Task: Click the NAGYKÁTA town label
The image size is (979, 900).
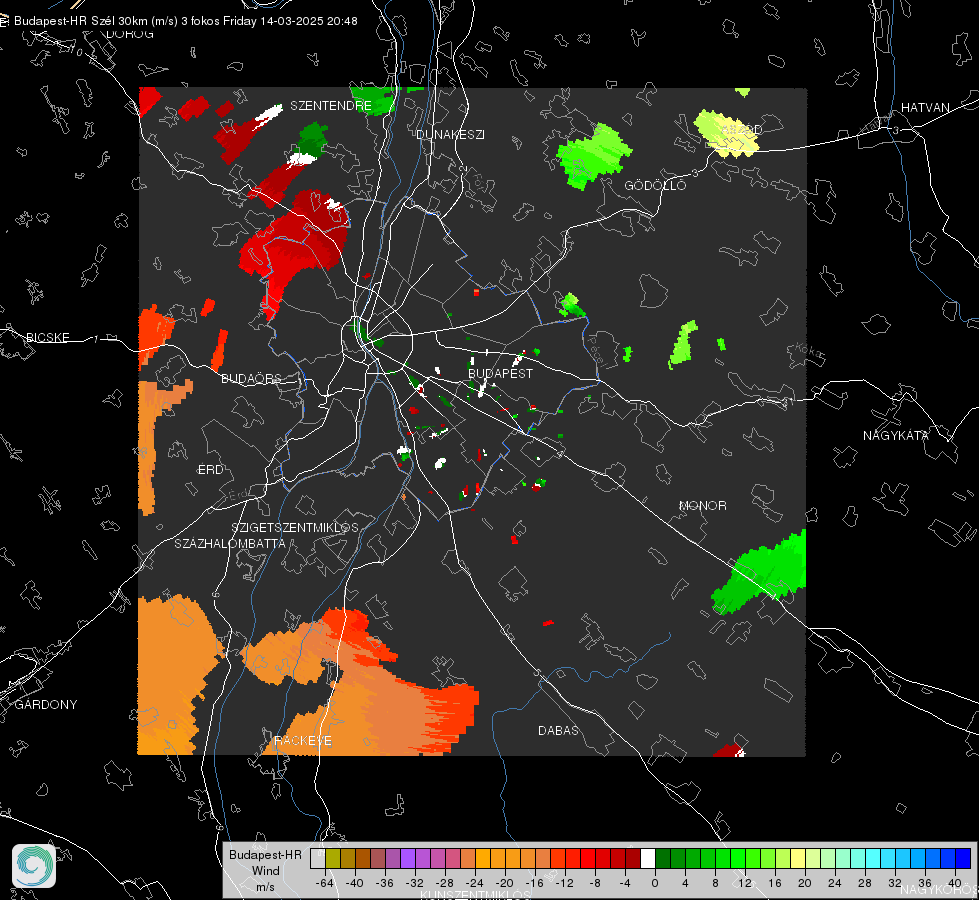Action: (x=895, y=435)
